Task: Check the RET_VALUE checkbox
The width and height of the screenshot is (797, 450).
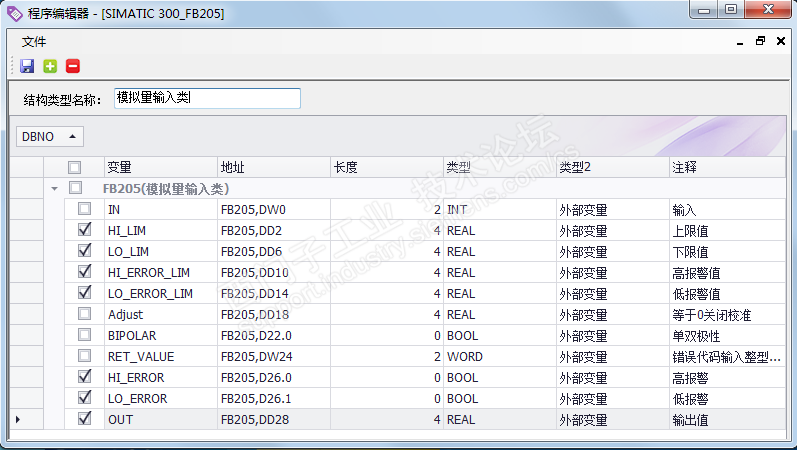Action: (x=84, y=356)
